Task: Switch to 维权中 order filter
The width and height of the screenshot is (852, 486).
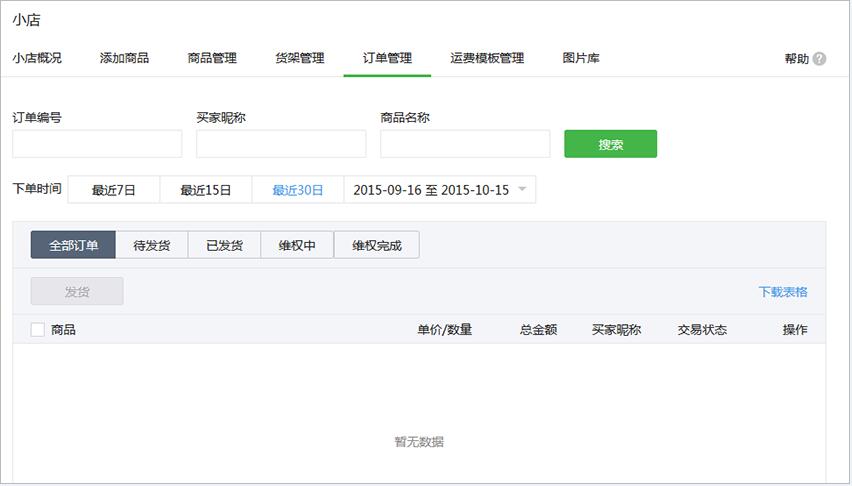Action: pyautogui.click(x=297, y=245)
